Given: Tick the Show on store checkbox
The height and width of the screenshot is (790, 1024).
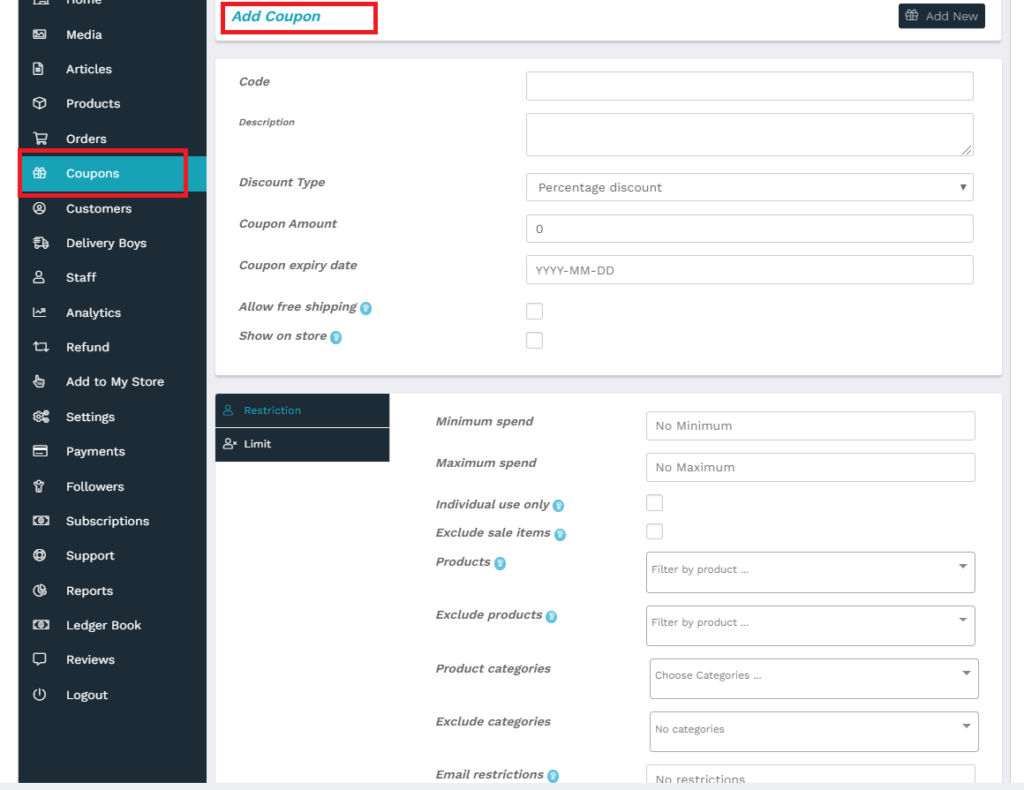Looking at the screenshot, I should (535, 340).
